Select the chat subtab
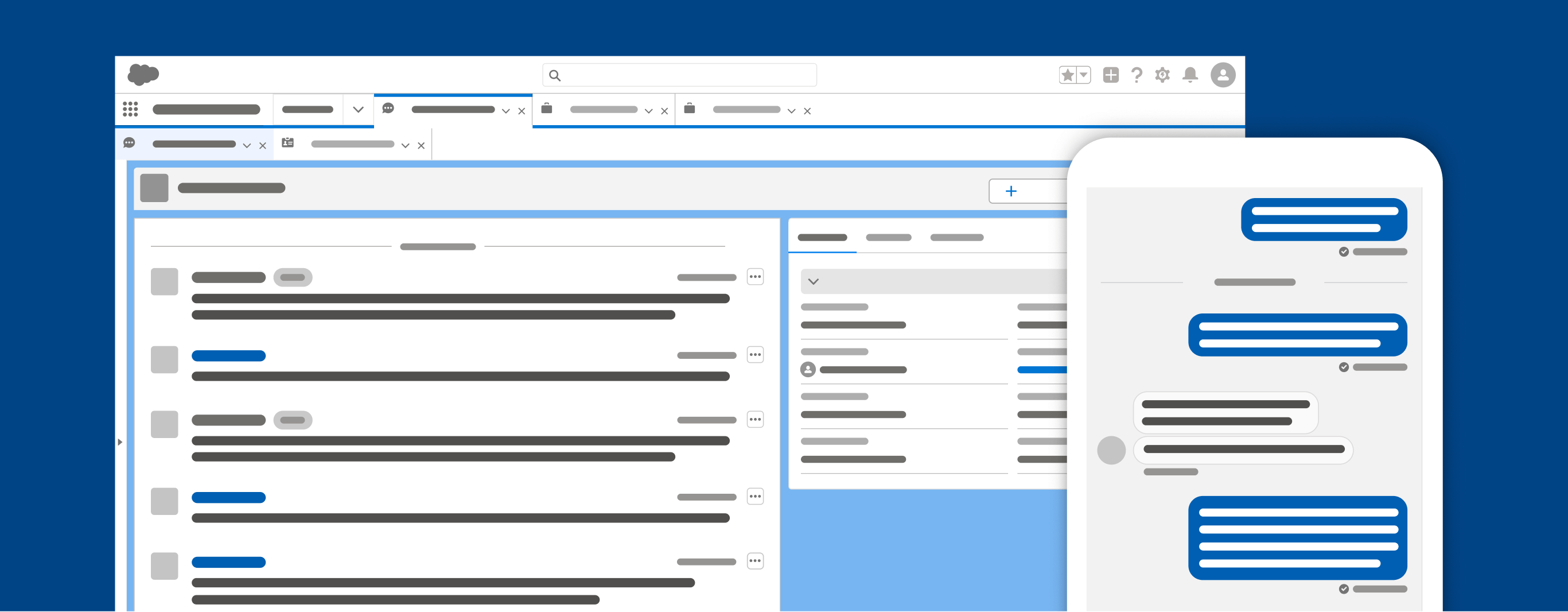 point(193,144)
